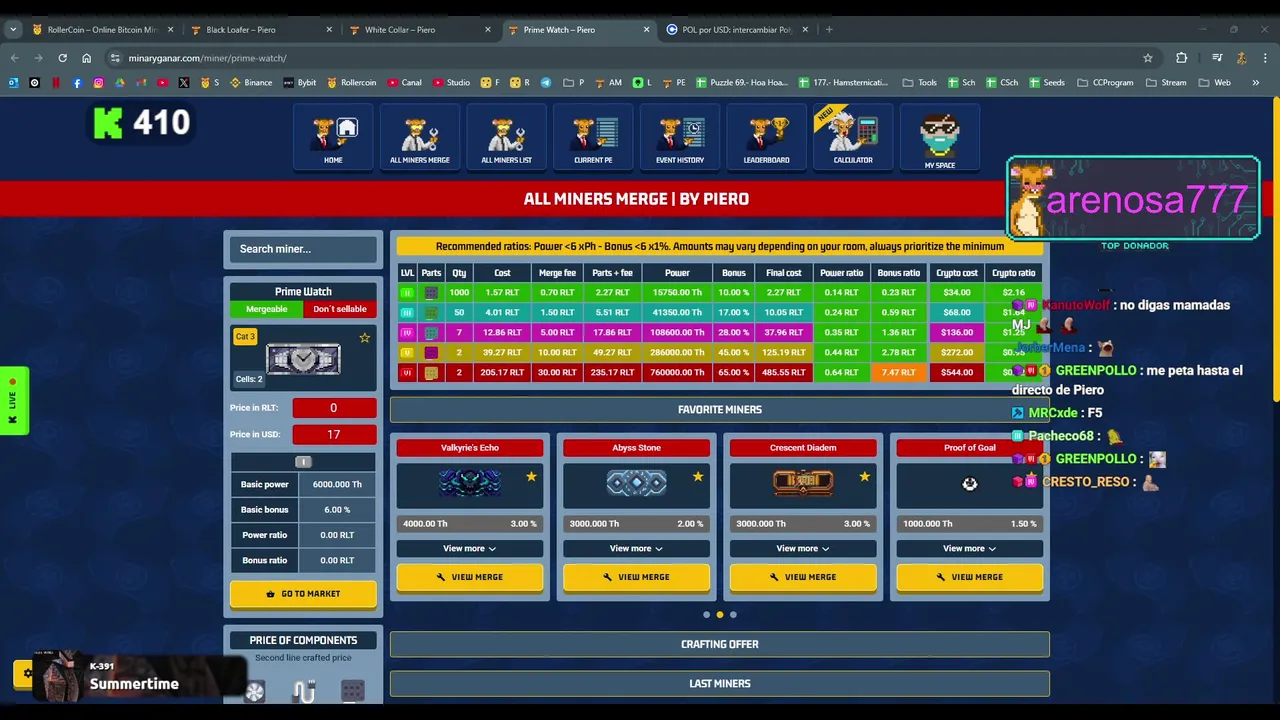
Task: Expand the CRAFTING OFFER section
Action: click(x=720, y=644)
